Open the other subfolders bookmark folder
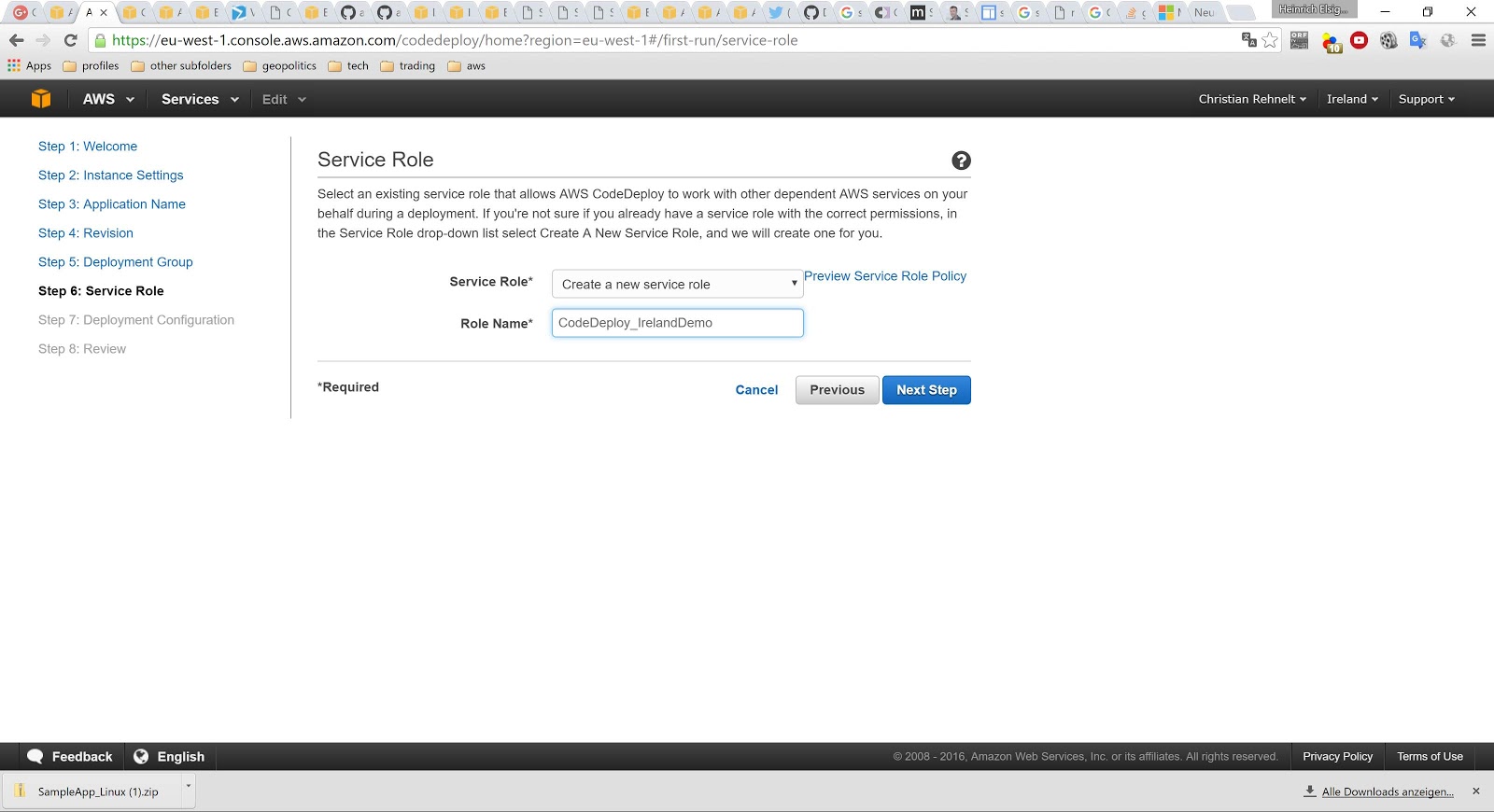Screen dimensions: 1494x812 pyautogui.click(x=181, y=66)
